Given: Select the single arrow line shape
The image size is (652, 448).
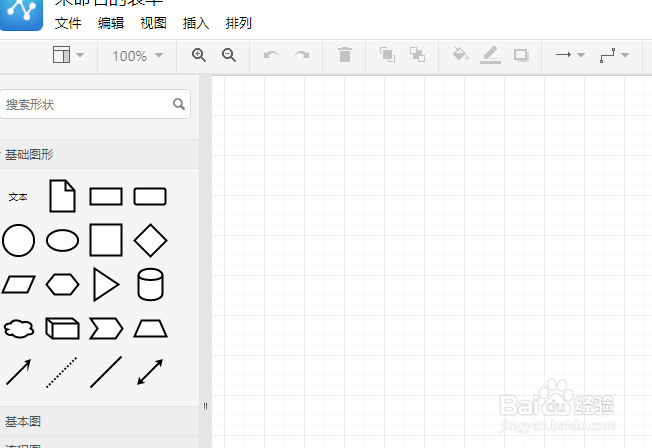Looking at the screenshot, I should (x=18, y=372).
